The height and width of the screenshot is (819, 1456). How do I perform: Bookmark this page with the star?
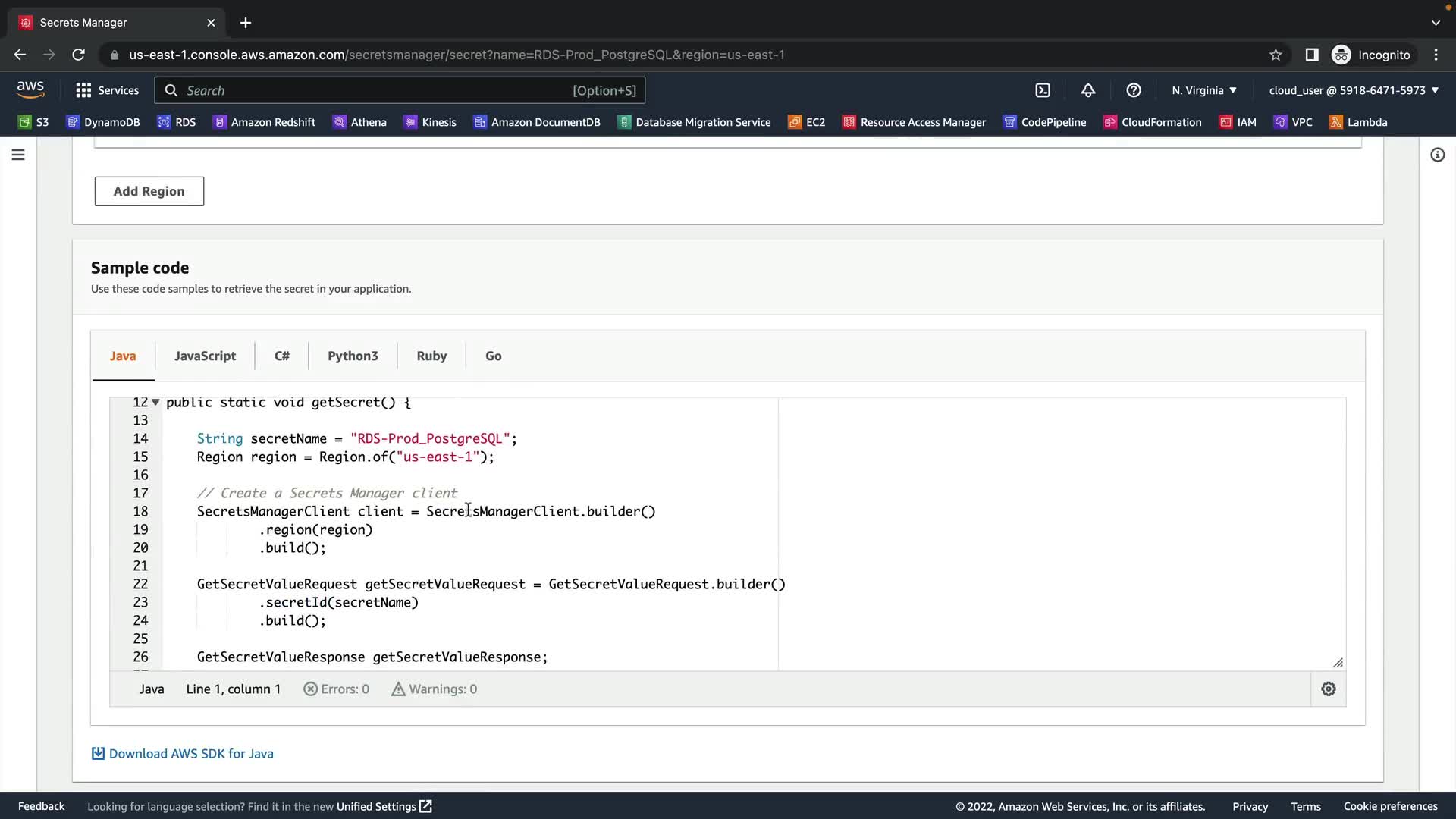click(1276, 55)
